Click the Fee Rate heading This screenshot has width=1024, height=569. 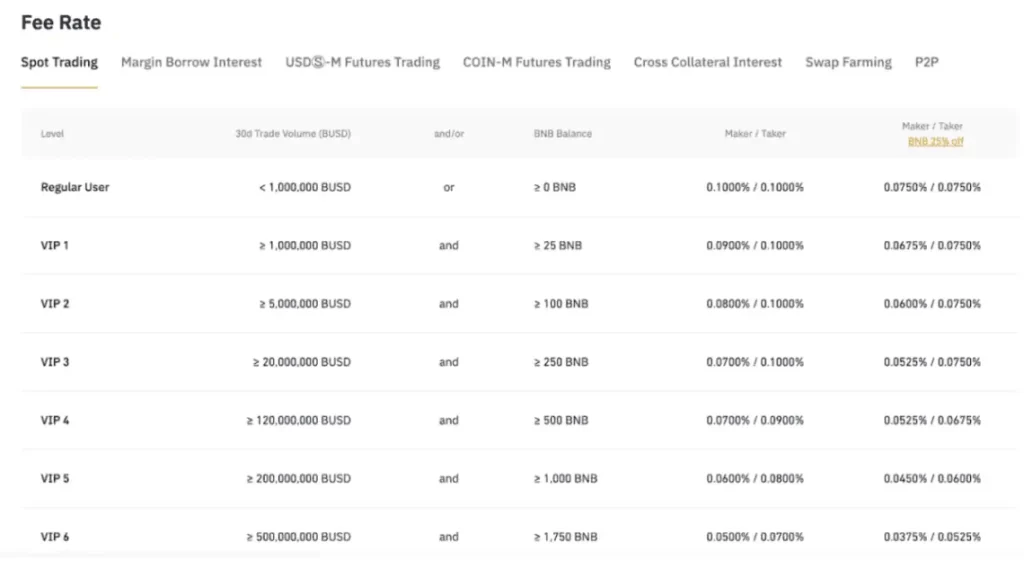[x=61, y=22]
